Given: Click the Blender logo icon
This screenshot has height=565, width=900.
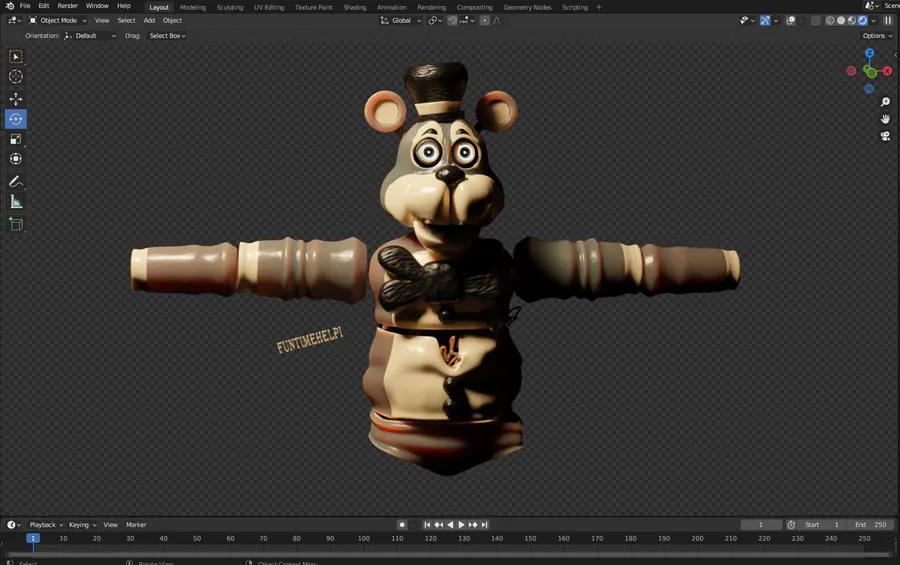Looking at the screenshot, I should click(10, 6).
